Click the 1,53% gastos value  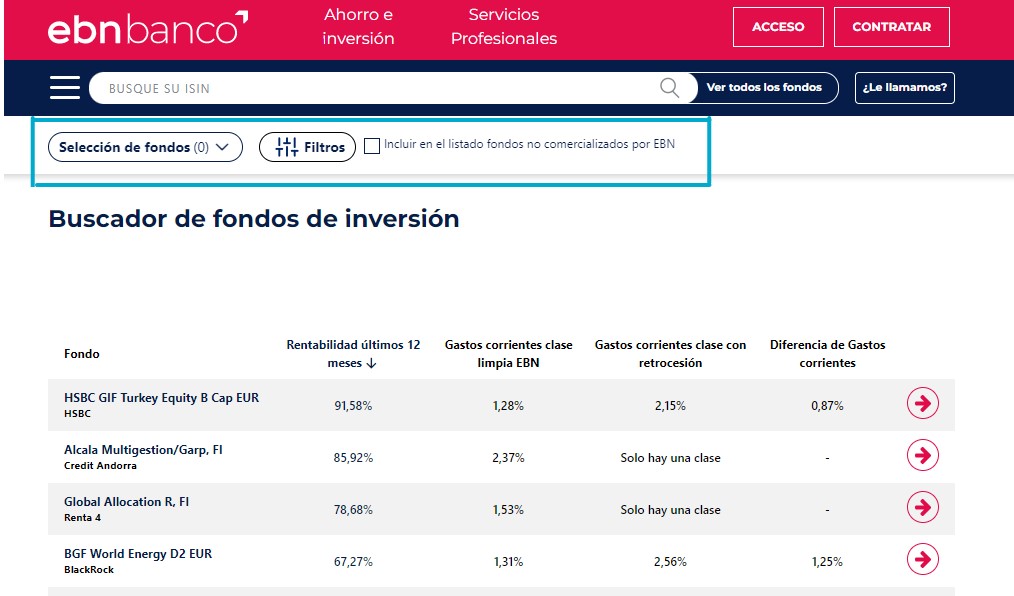(508, 510)
